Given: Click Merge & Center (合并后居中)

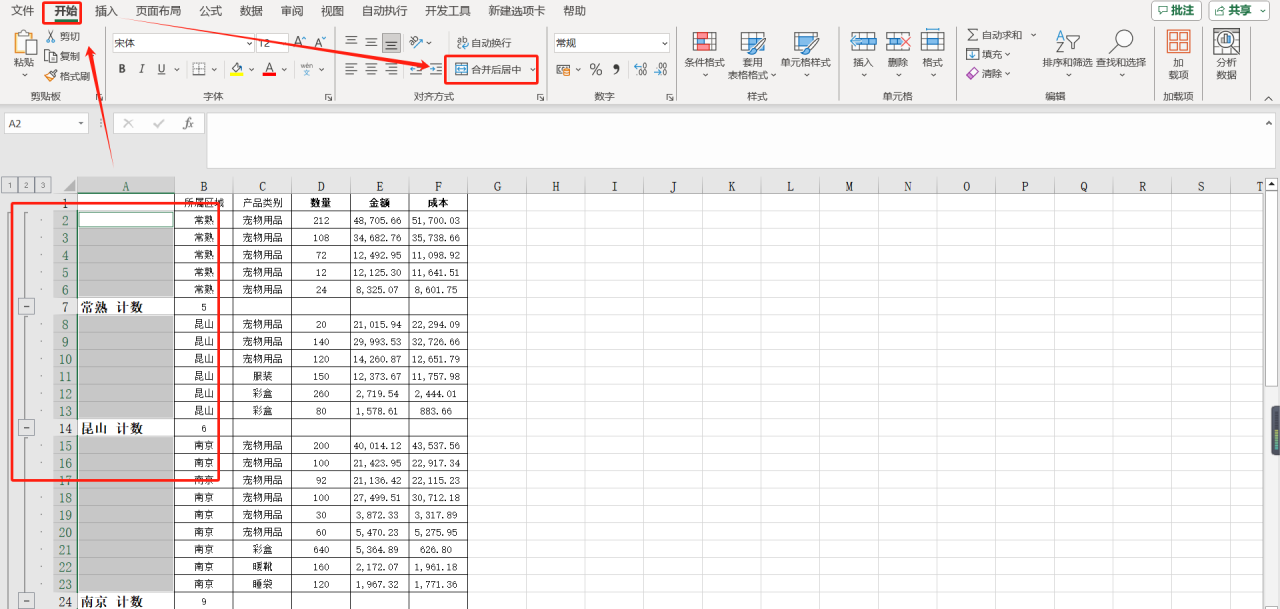Looking at the screenshot, I should tap(488, 69).
